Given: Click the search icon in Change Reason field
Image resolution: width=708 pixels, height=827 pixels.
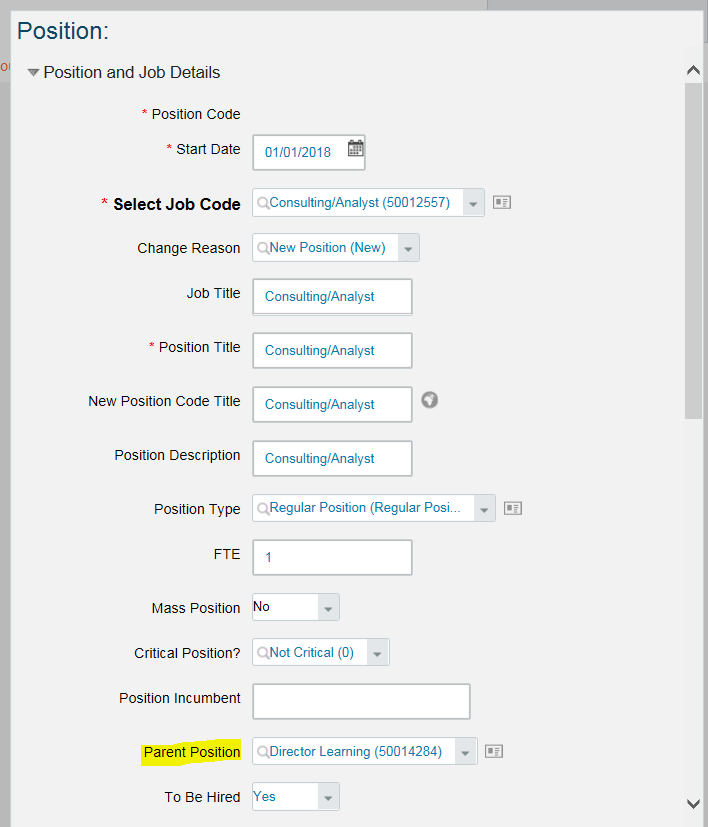Looking at the screenshot, I should [x=263, y=248].
